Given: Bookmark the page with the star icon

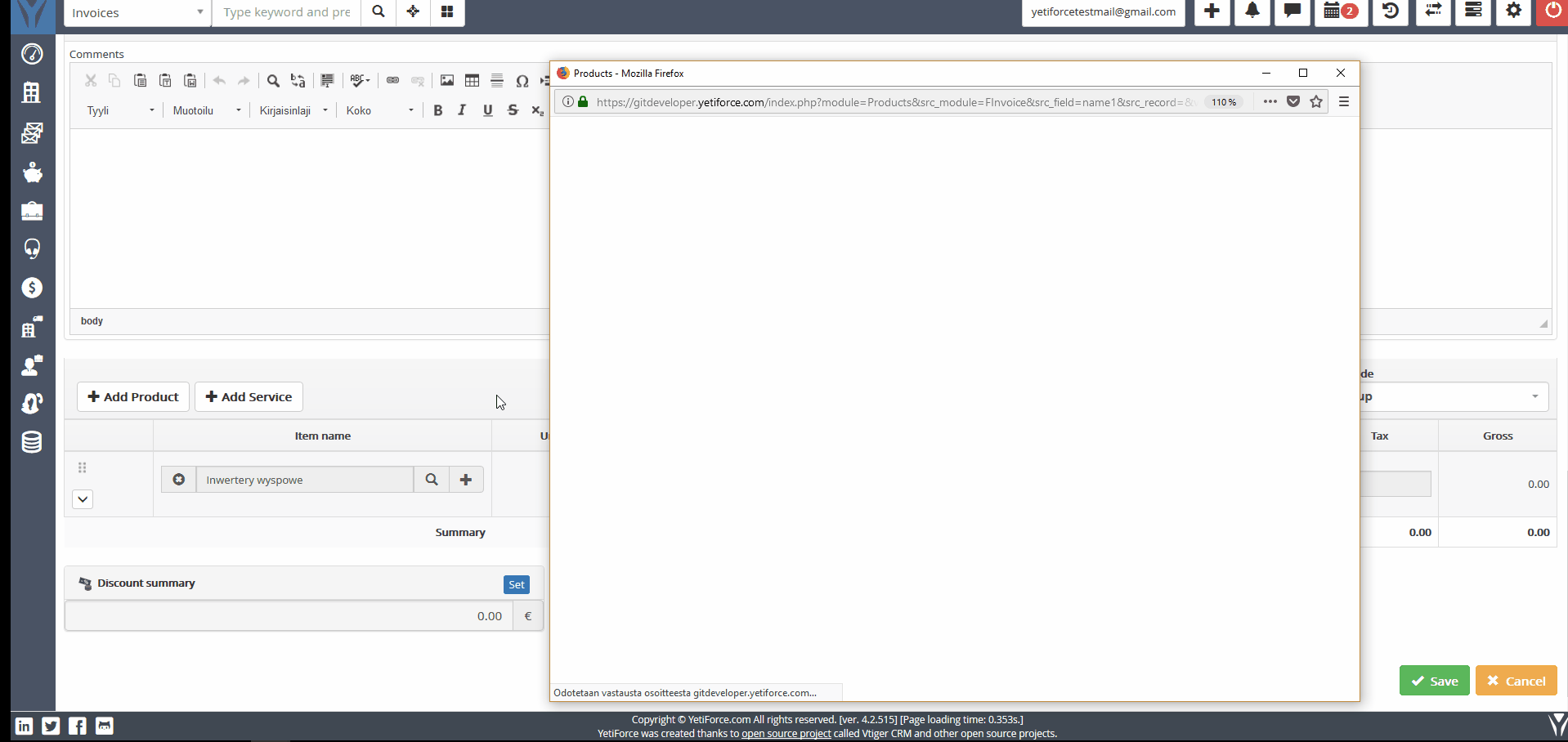Looking at the screenshot, I should coord(1316,101).
